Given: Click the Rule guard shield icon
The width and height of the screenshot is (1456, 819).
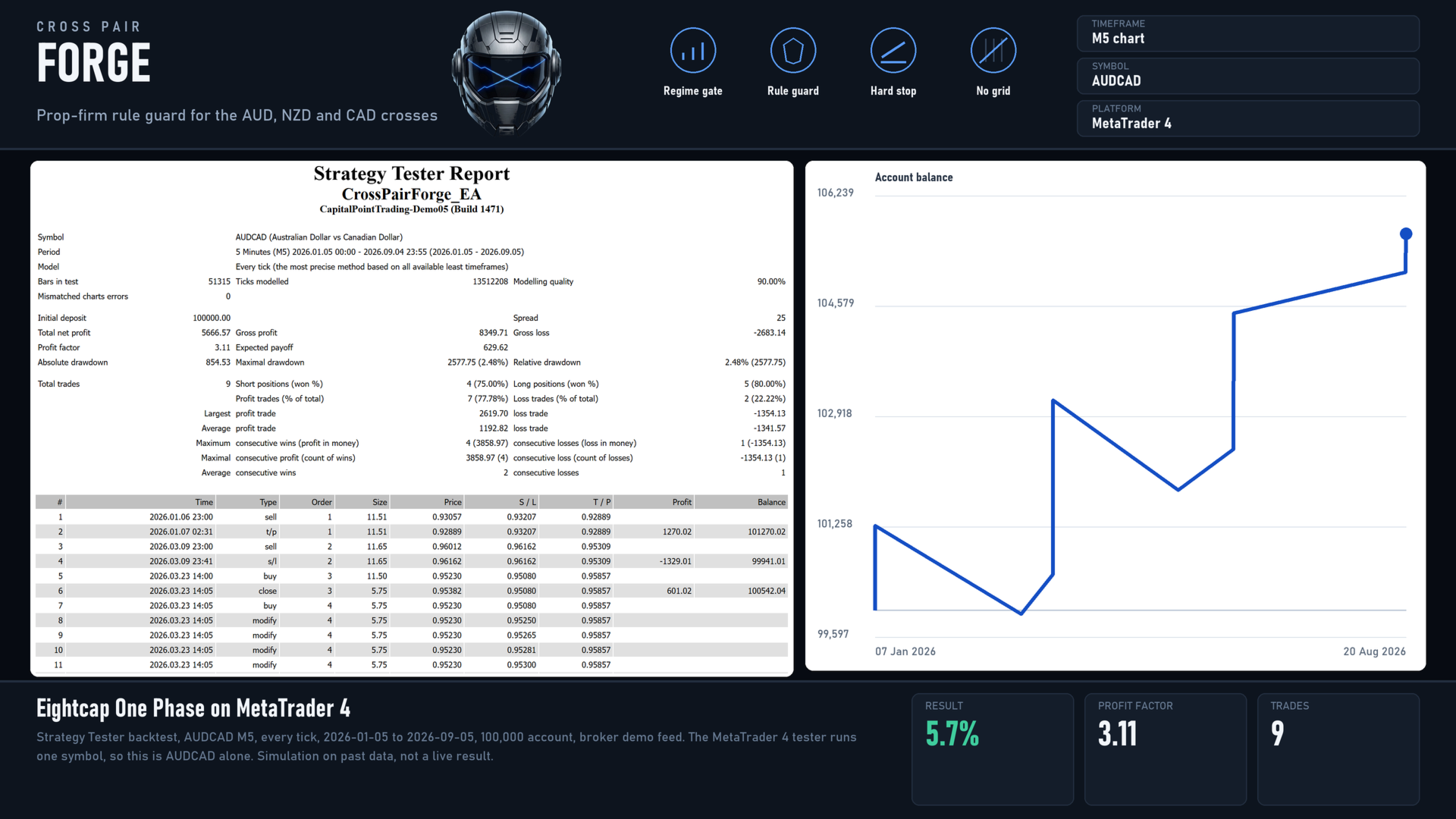Looking at the screenshot, I should [x=792, y=51].
